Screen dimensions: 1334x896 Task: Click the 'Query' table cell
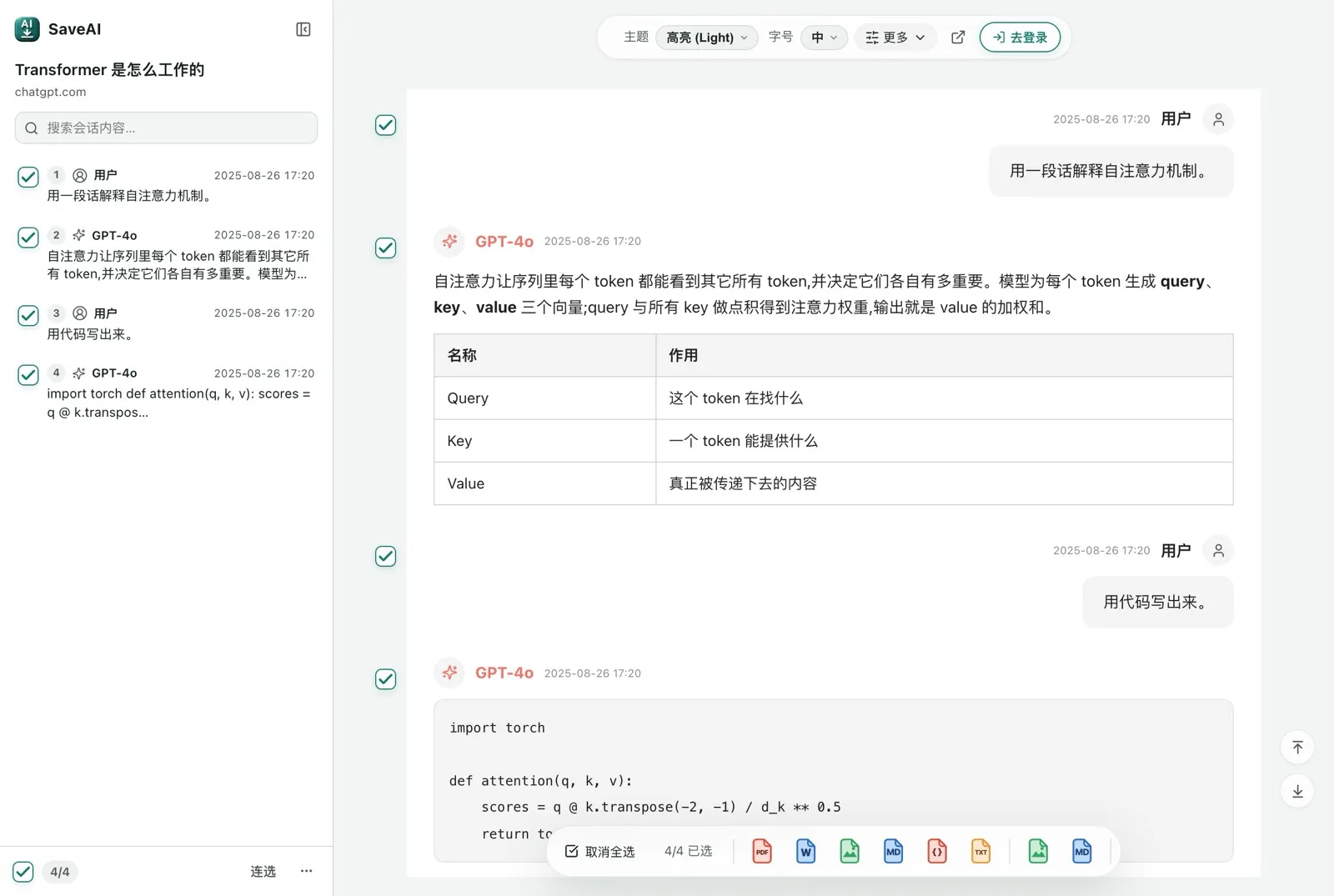tap(545, 398)
